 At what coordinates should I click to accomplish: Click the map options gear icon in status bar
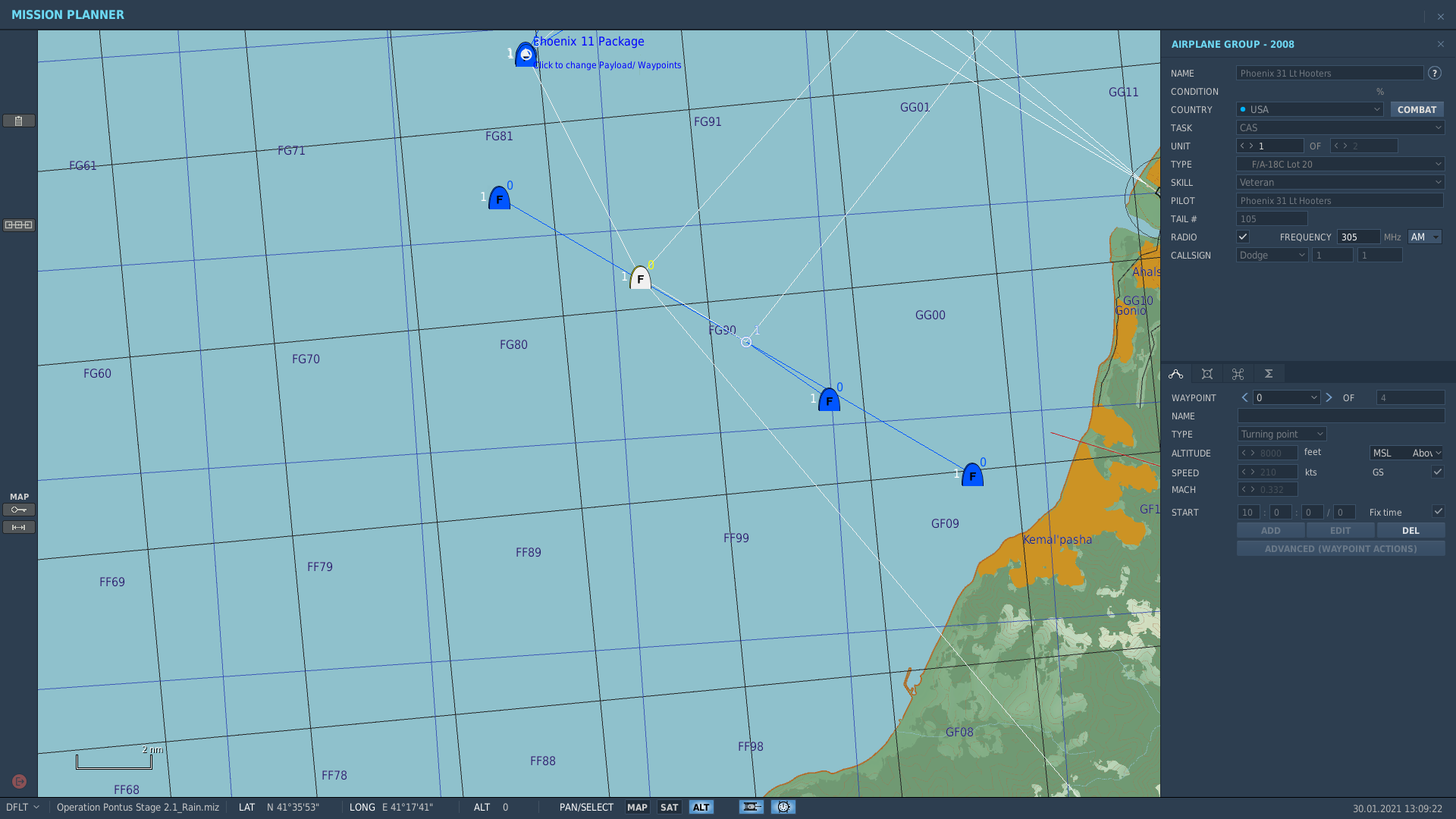[x=783, y=807]
